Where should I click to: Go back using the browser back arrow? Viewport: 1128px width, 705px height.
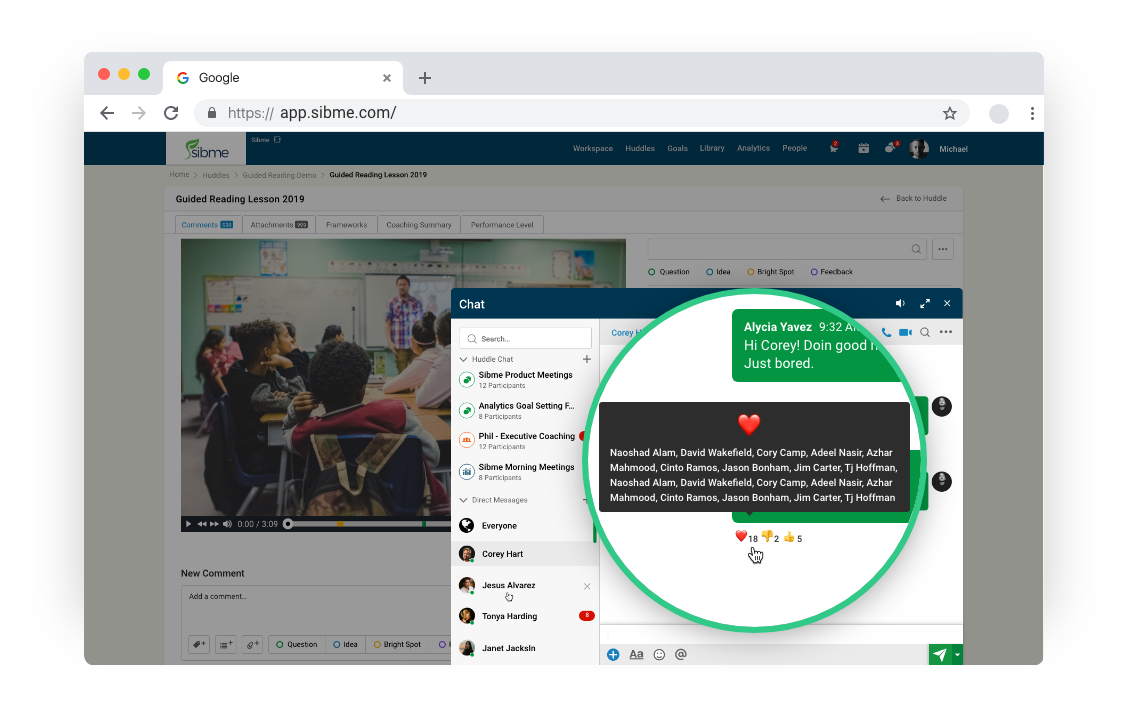pos(107,113)
